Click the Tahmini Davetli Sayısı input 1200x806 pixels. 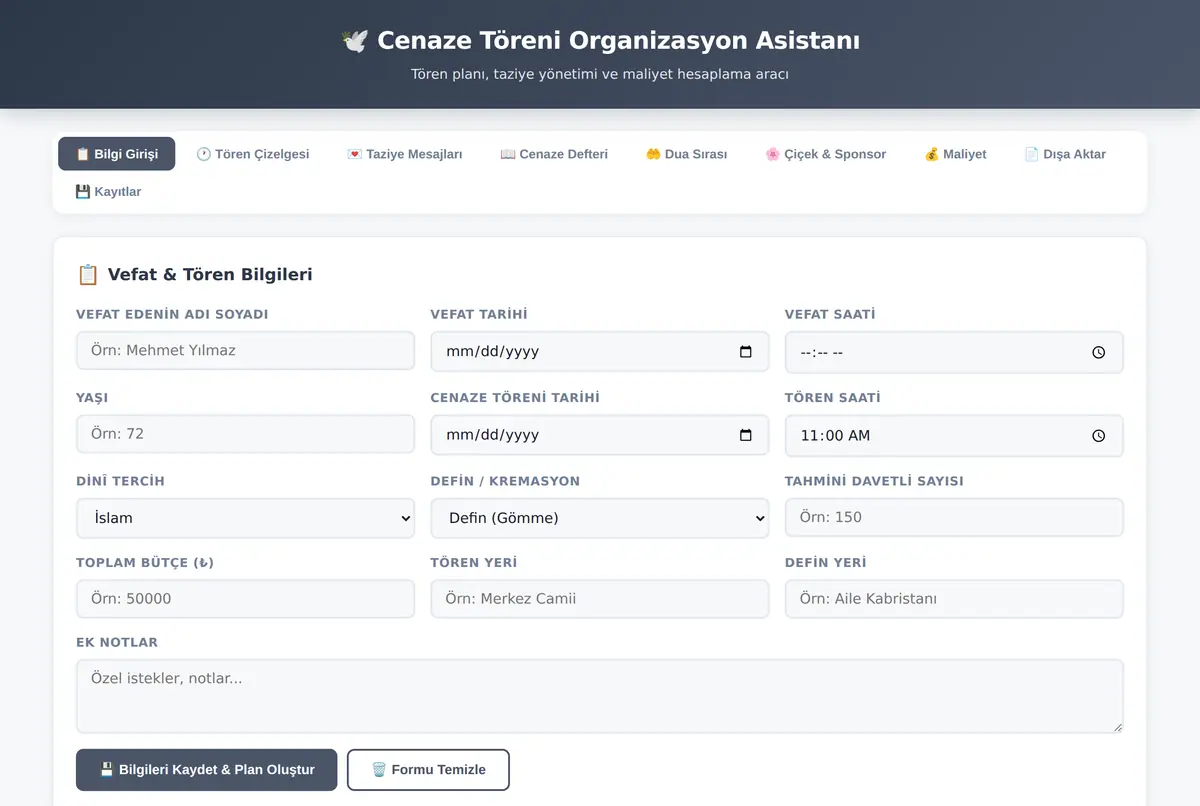click(954, 517)
